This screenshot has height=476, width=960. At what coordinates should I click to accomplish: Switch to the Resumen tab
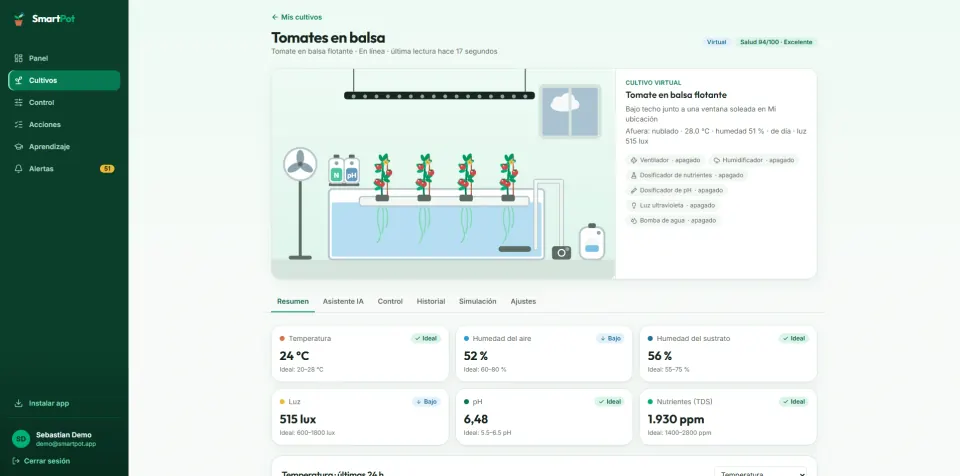click(293, 301)
